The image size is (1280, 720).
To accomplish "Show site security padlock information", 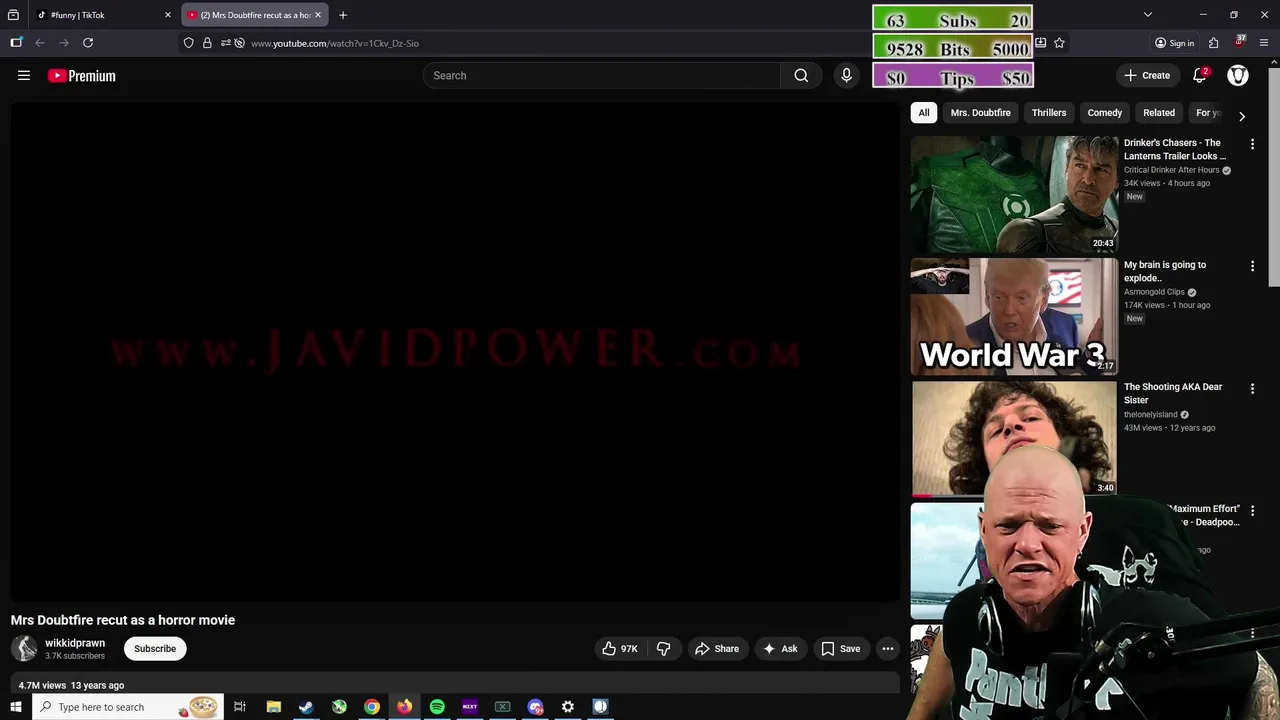I will tap(207, 43).
